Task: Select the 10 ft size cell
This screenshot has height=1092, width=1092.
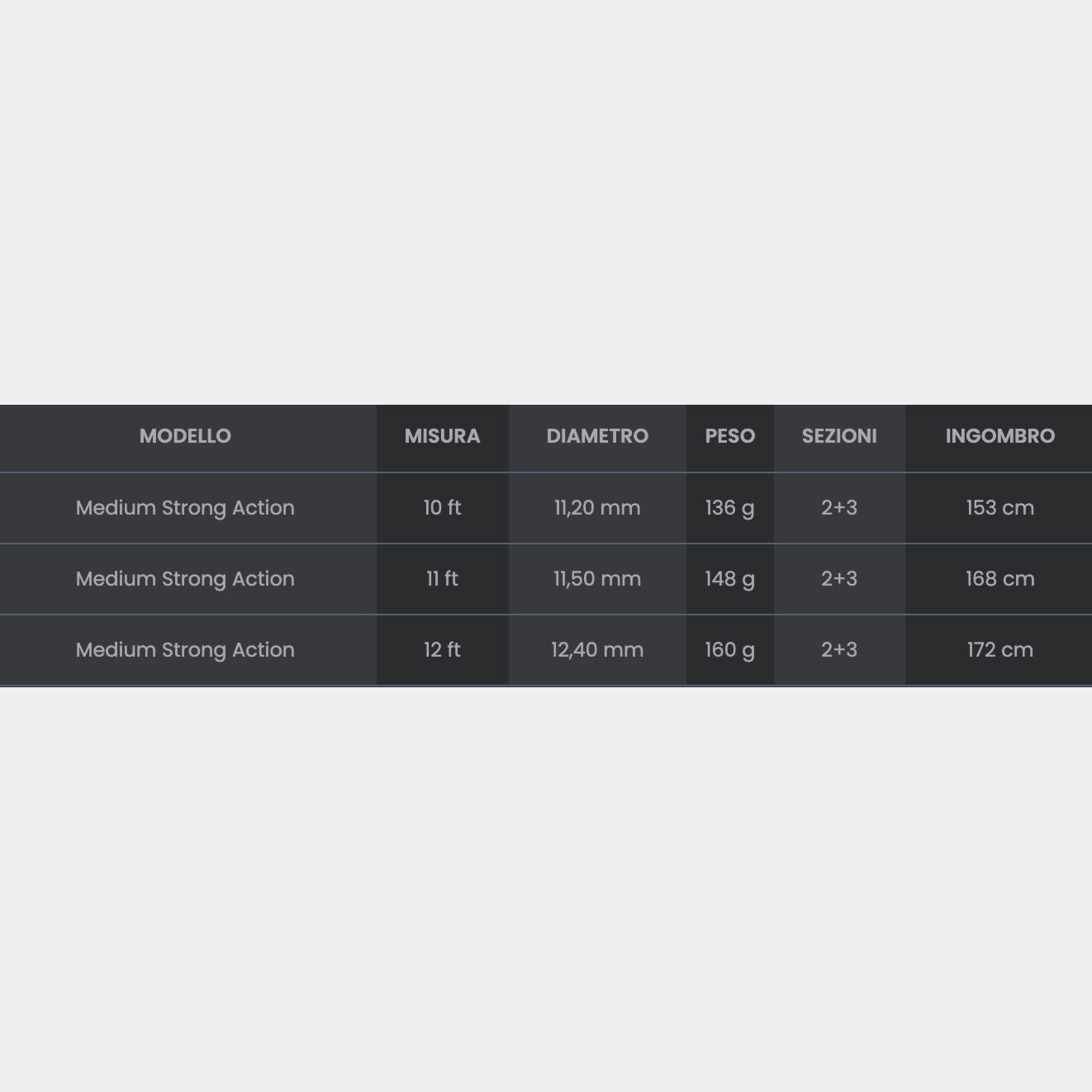Action: pos(442,508)
